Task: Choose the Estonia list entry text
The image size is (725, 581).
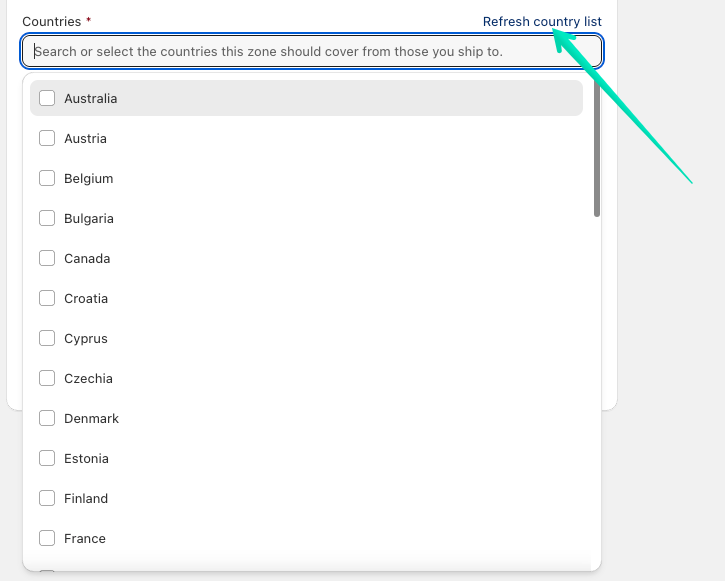Action: 86,458
